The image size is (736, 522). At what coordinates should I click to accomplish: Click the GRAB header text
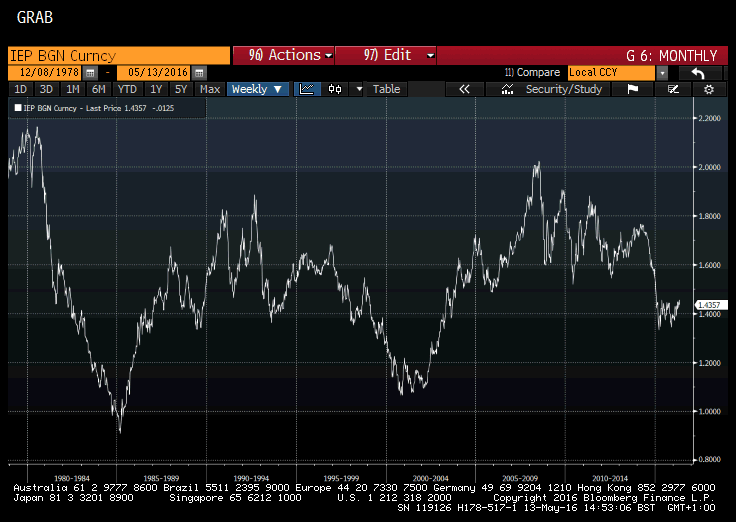point(35,17)
